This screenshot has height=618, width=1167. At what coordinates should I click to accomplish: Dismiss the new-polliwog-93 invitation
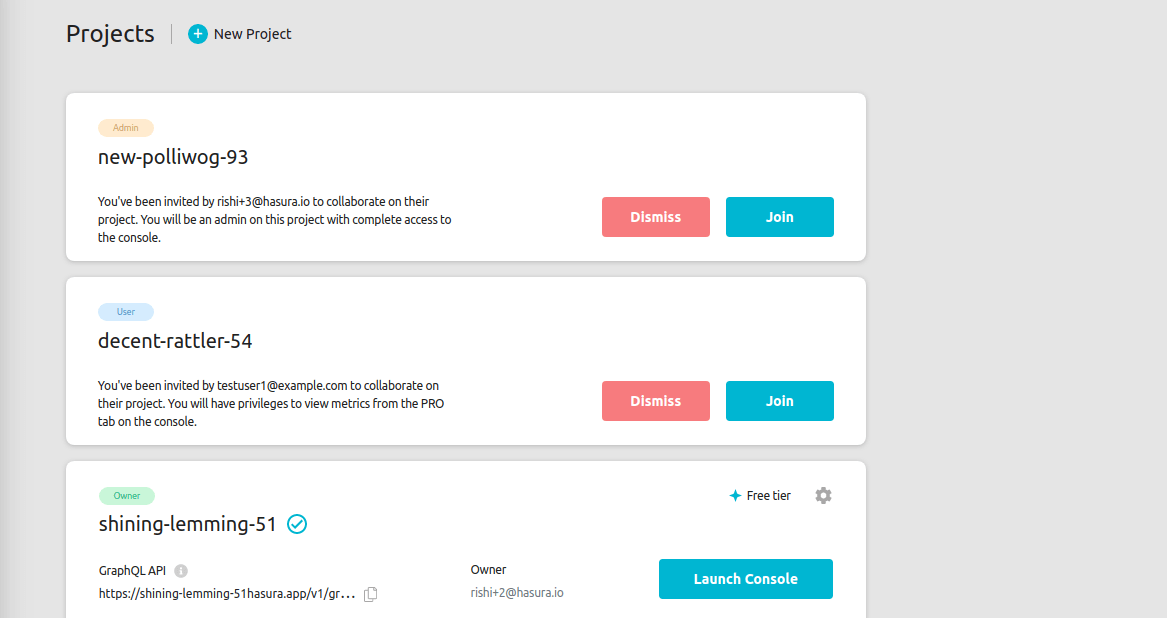655,217
